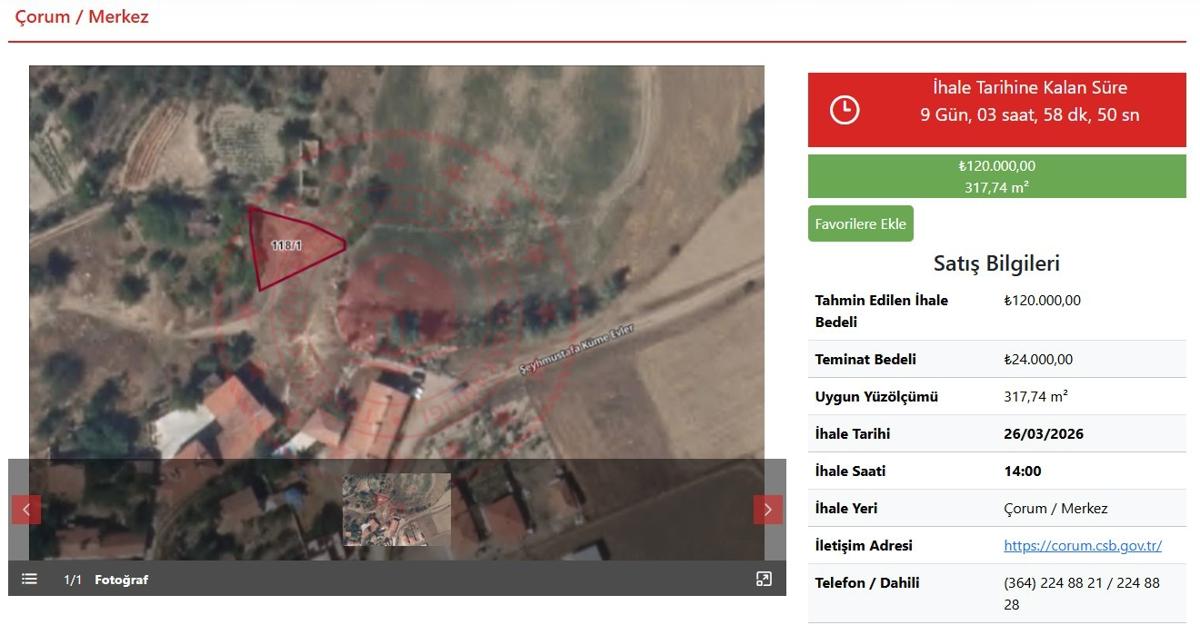The image size is (1200, 635).
Task: Go to the next photo arrow
Action: 767,509
